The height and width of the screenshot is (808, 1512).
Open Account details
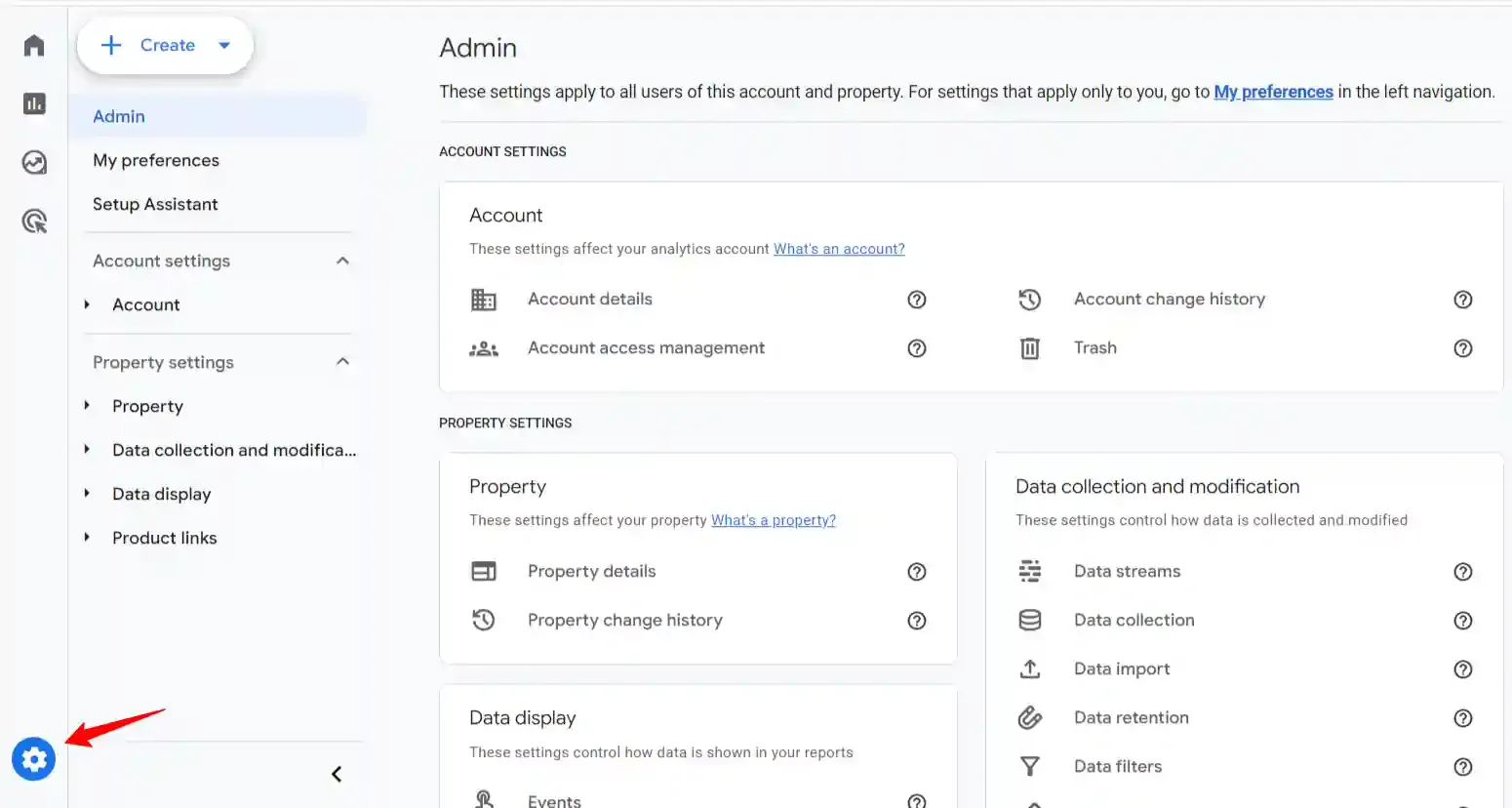(x=590, y=299)
